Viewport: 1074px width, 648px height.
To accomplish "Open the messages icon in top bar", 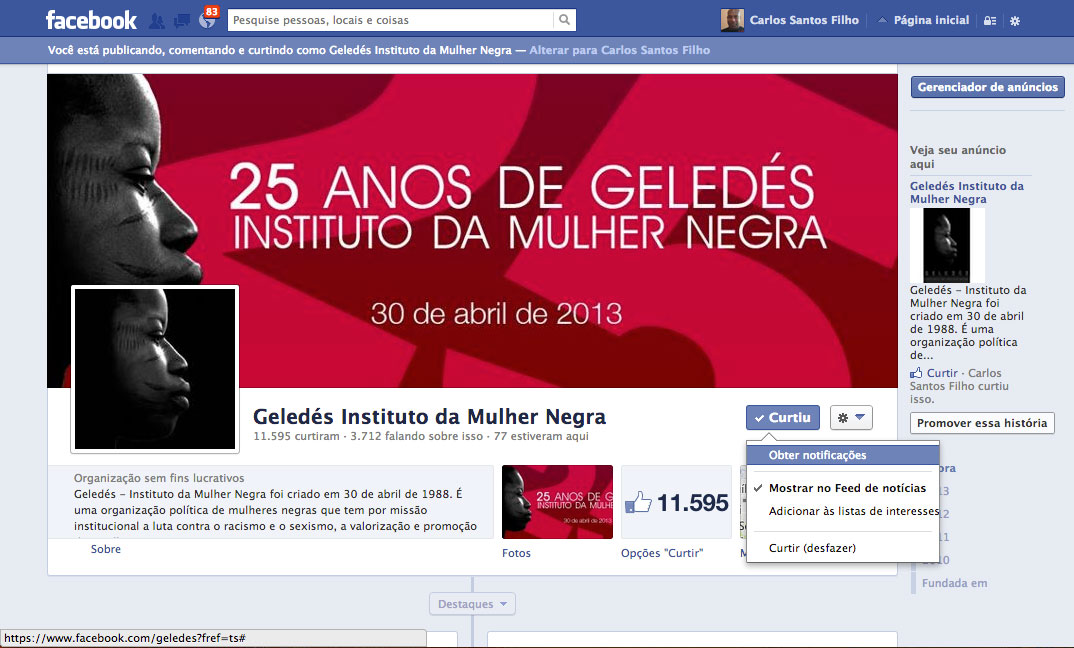I will tap(182, 21).
